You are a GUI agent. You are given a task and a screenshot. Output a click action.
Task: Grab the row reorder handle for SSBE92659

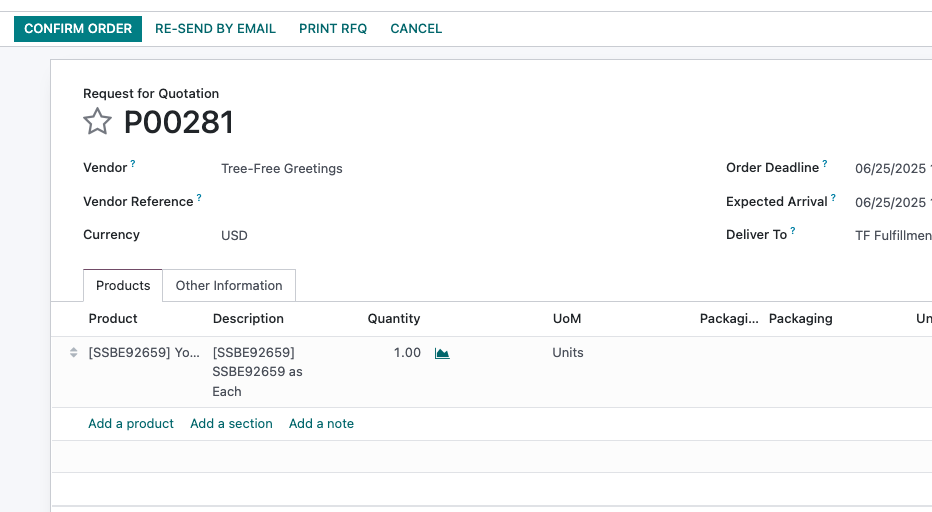[73, 353]
